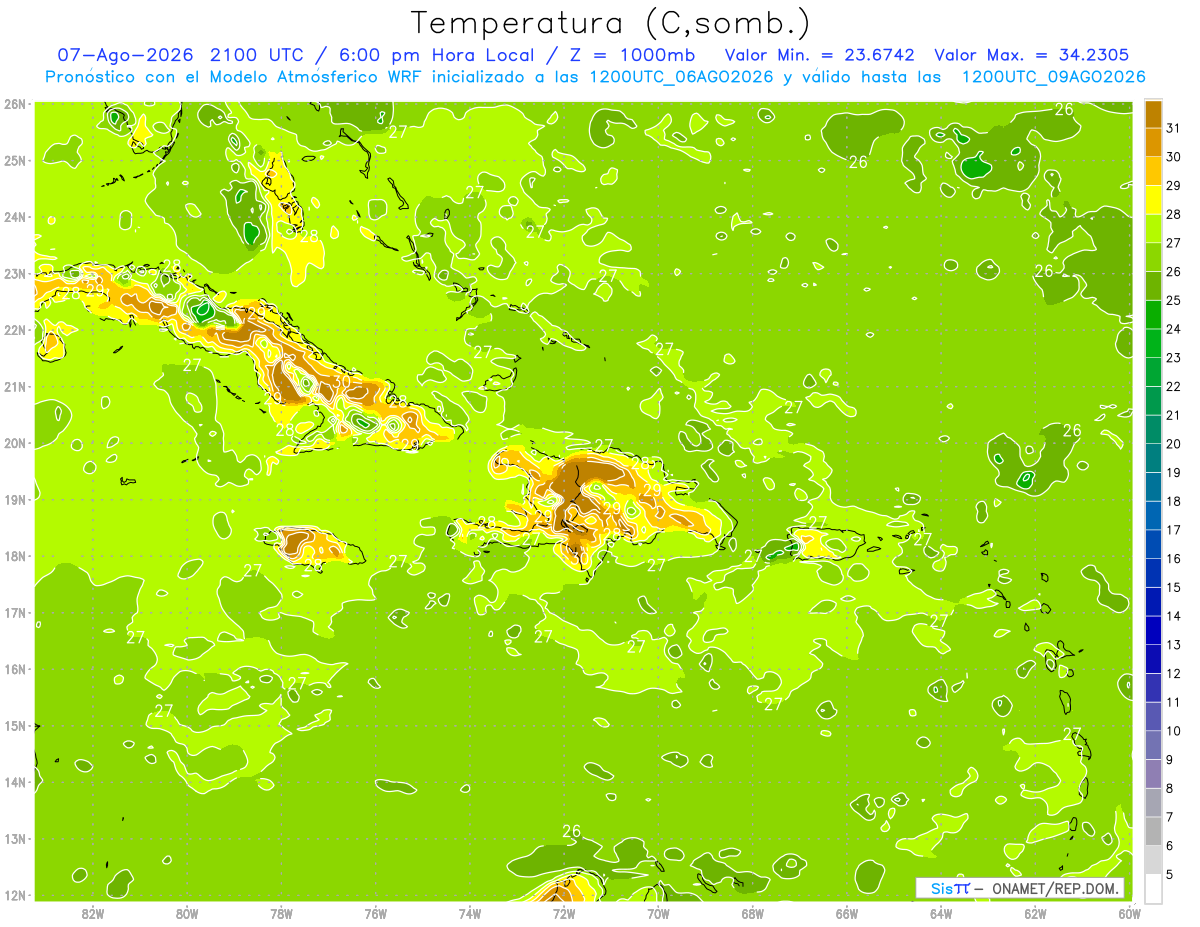The height and width of the screenshot is (927, 1200).
Task: Click legend value "14" on color scale
Action: click(x=1174, y=616)
